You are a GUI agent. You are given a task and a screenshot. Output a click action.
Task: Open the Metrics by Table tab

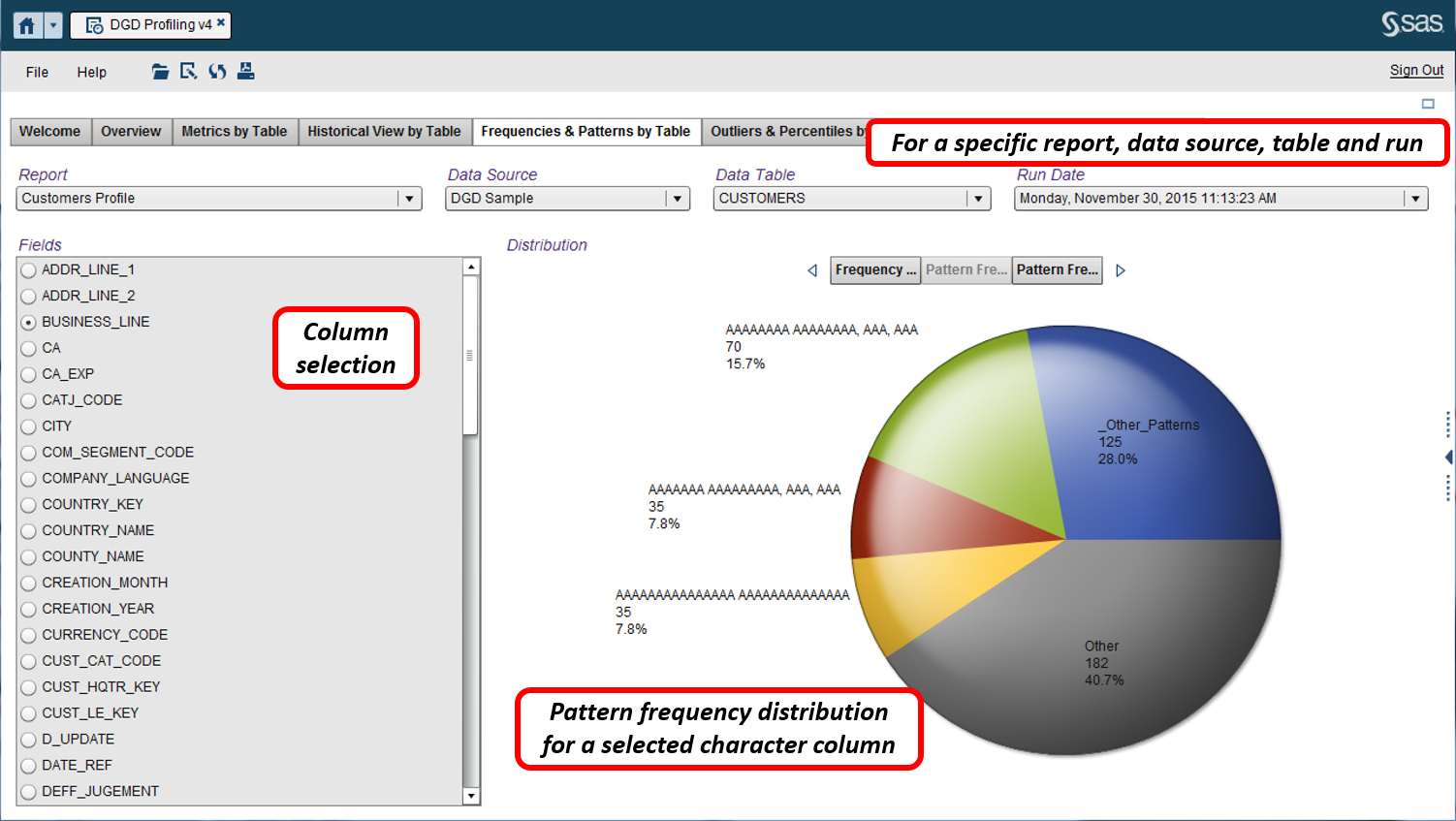coord(235,131)
